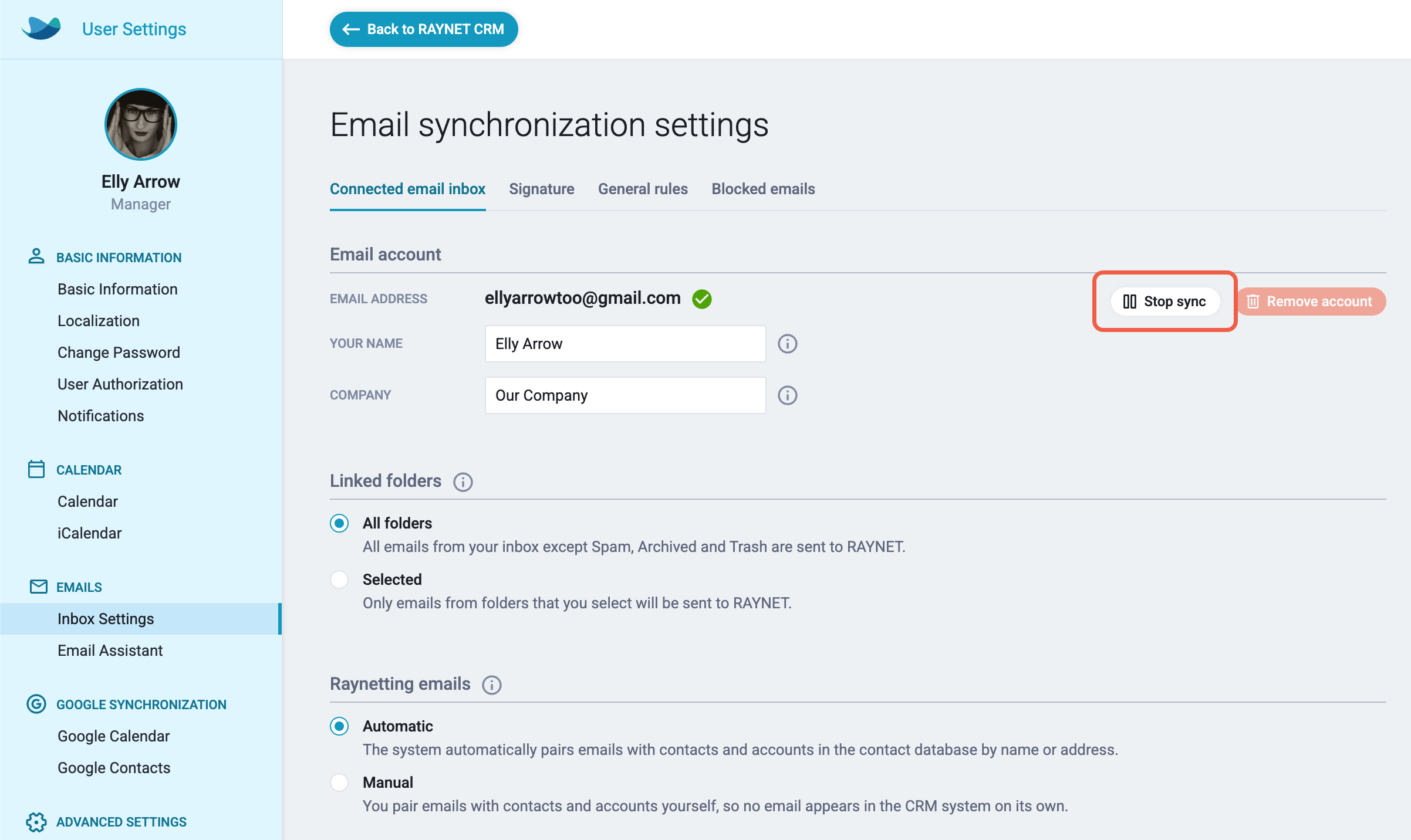
Task: Click Back to RAYNET CRM button
Action: [424, 29]
